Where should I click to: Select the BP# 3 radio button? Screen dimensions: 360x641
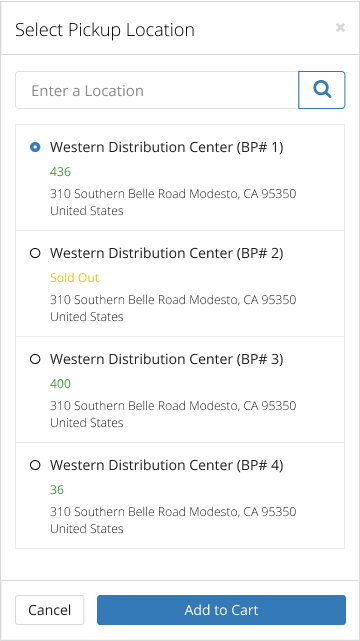click(x=36, y=359)
